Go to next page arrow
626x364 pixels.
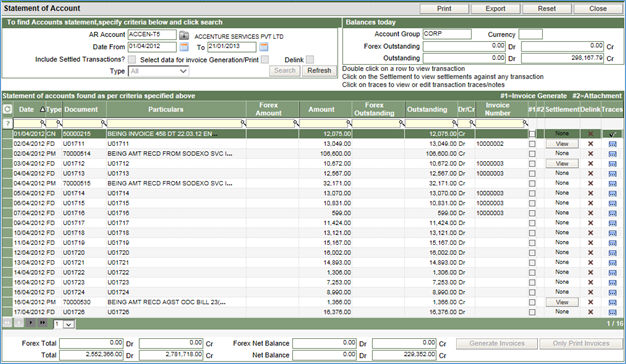pyautogui.click(x=31, y=322)
